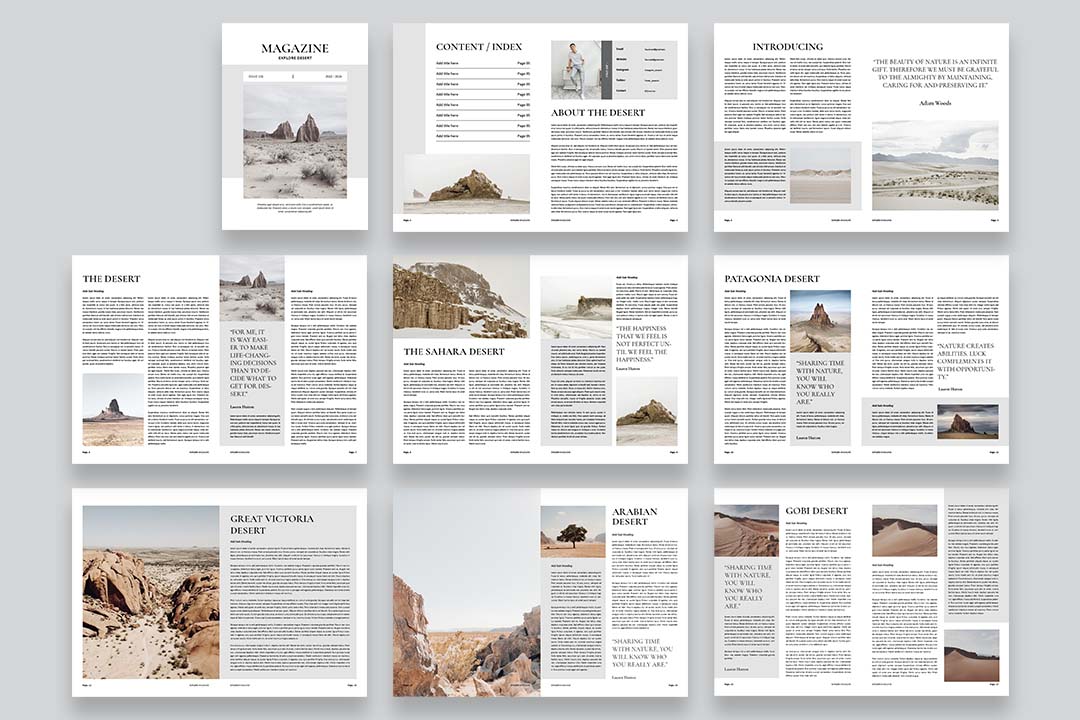Open the rocky canyon photo on Great Victoria spread
The width and height of the screenshot is (1080, 720).
[x=151, y=593]
